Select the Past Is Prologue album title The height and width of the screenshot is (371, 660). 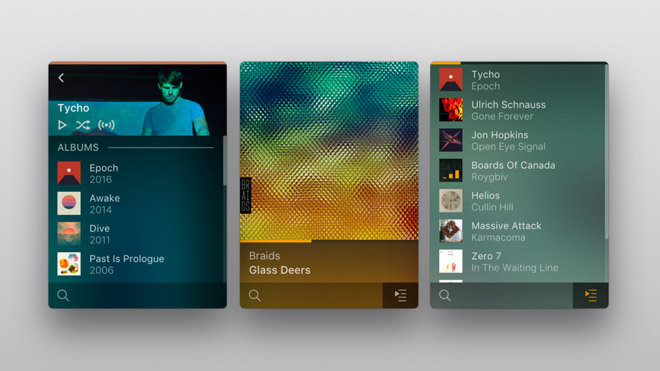(x=127, y=259)
